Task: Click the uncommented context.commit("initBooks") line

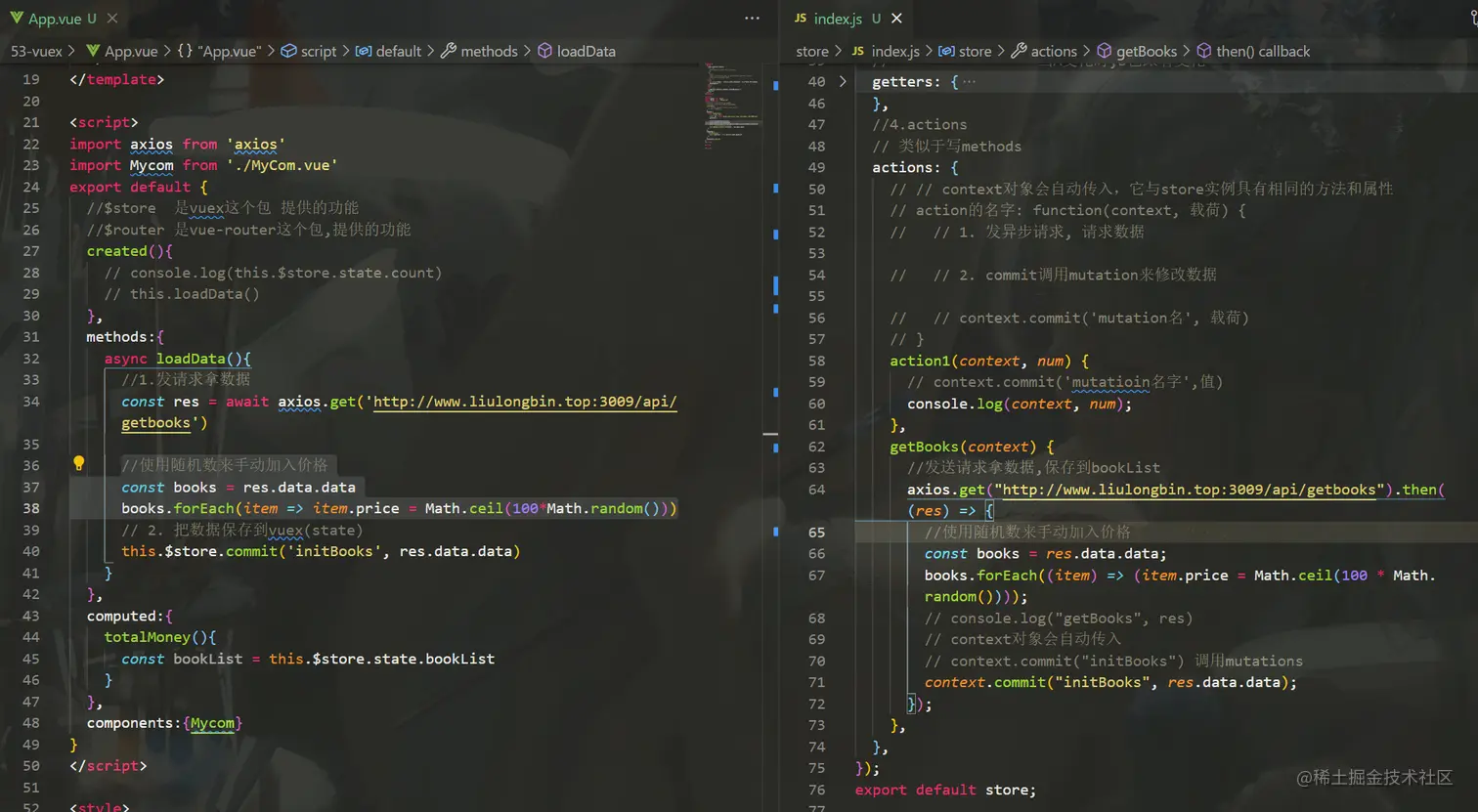Action: 1110,682
